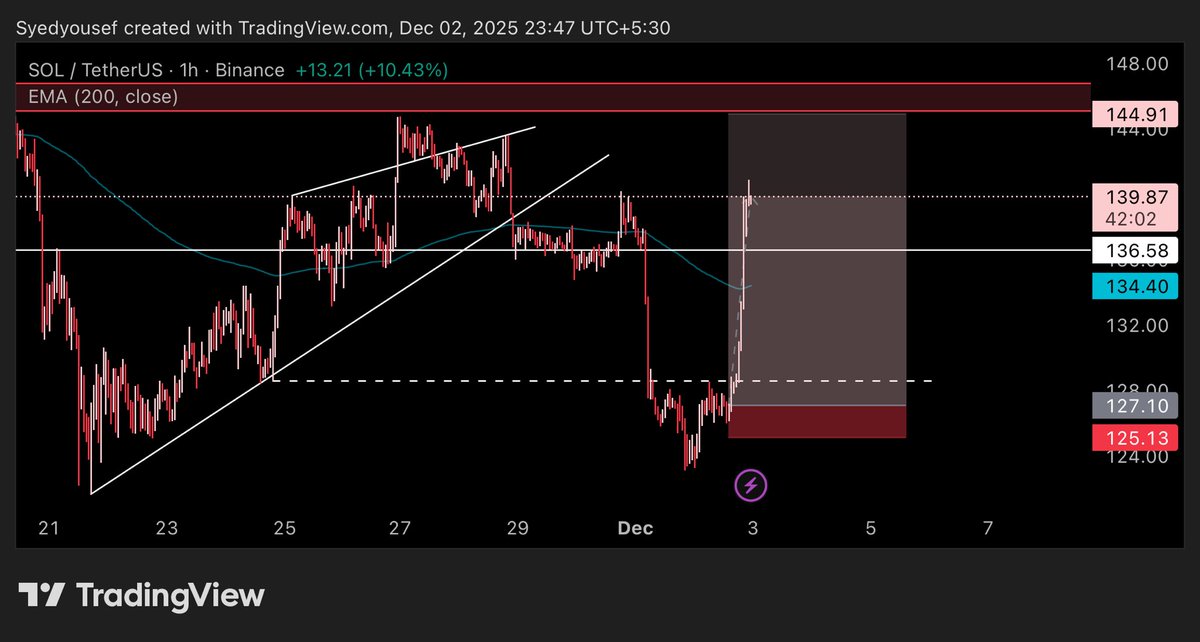The image size is (1200, 642).
Task: Click the 5 date on time axis
Action: (870, 527)
